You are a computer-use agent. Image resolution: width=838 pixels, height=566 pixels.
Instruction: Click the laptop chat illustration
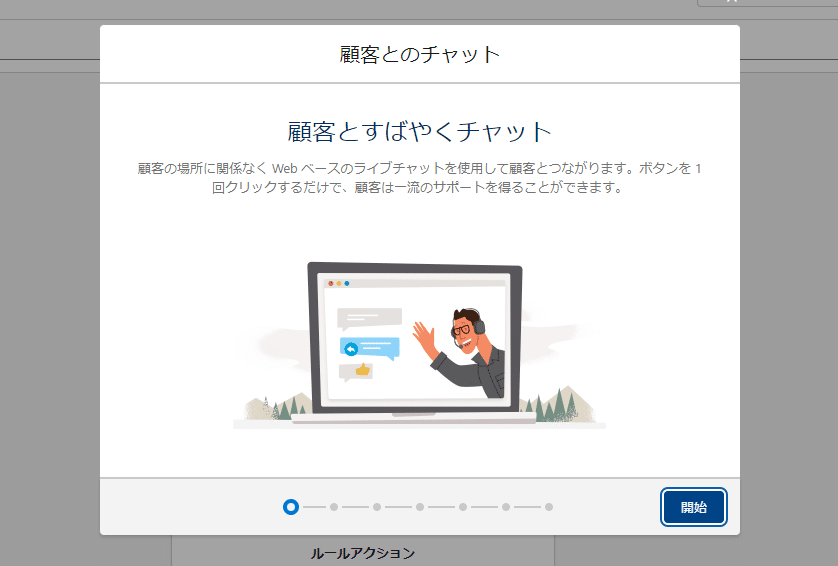[x=420, y=345]
